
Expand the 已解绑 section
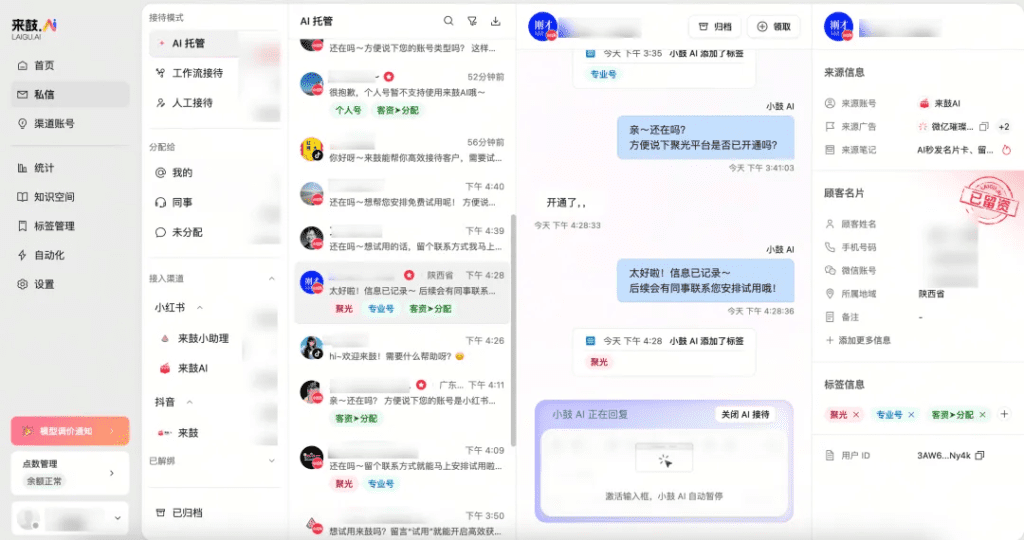pos(272,461)
